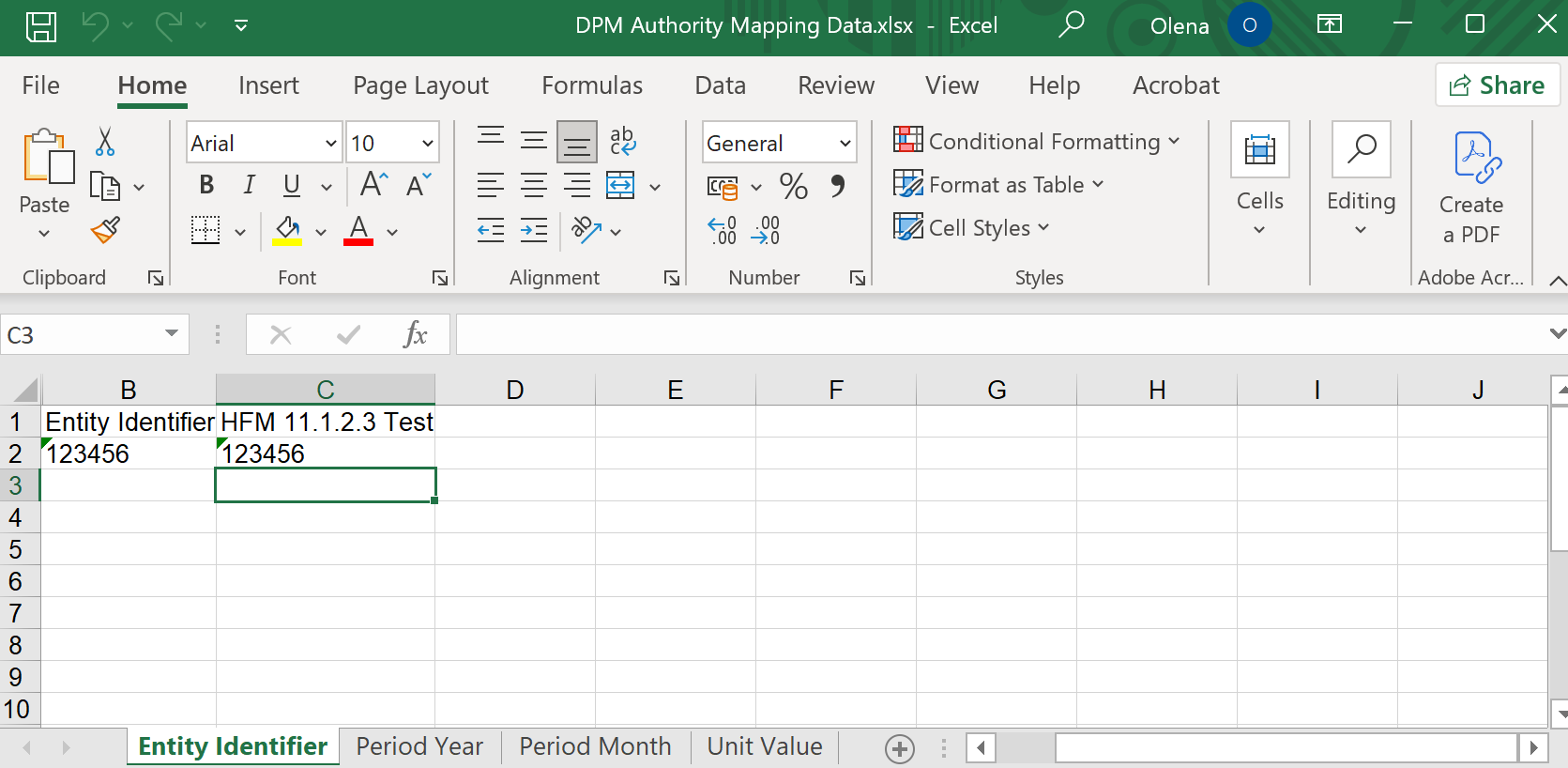Open the font name dropdown showing Arial
This screenshot has width=1568, height=768.
point(330,144)
